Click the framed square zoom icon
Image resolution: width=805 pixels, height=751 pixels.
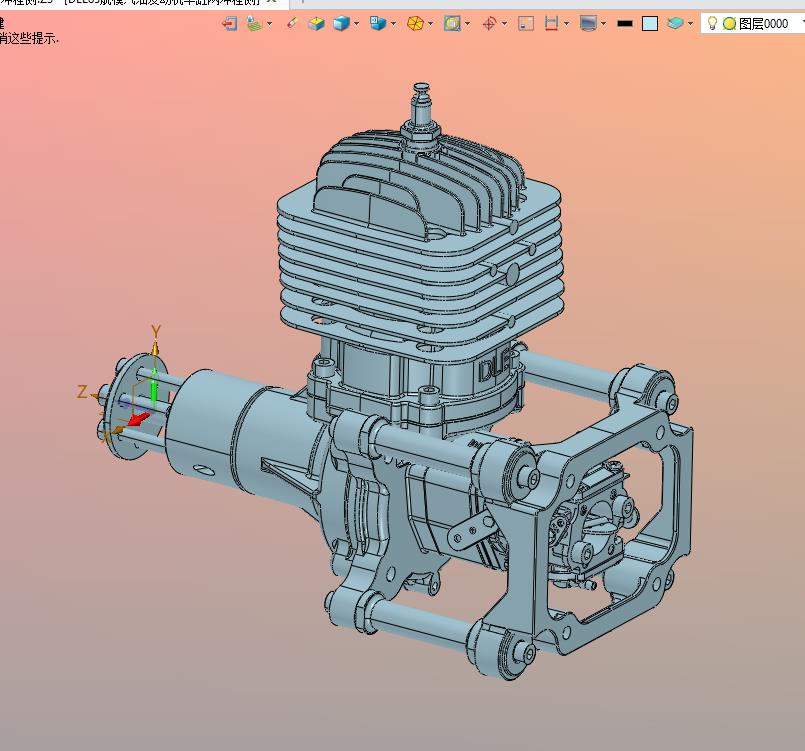(x=452, y=24)
